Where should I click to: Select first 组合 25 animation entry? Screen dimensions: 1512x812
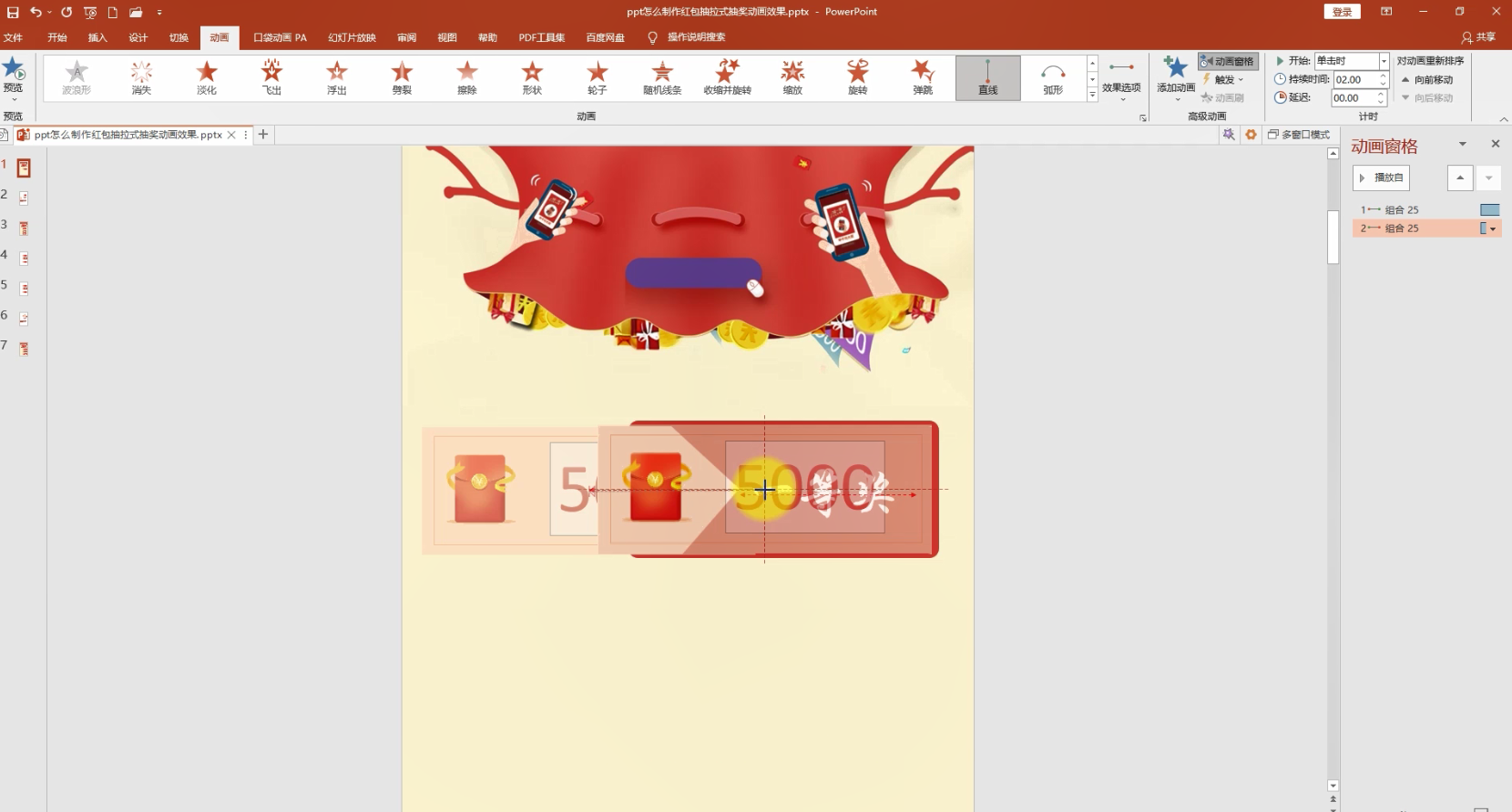coord(1427,210)
